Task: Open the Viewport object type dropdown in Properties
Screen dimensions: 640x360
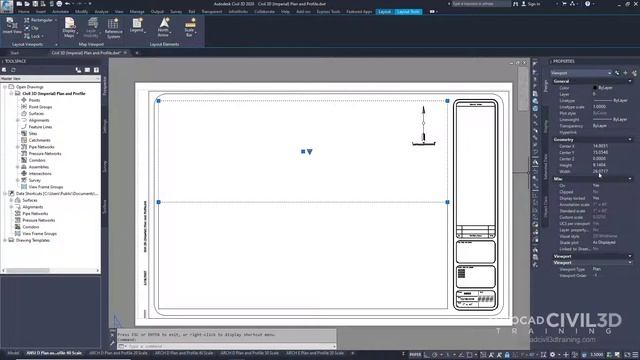Action: (x=581, y=73)
